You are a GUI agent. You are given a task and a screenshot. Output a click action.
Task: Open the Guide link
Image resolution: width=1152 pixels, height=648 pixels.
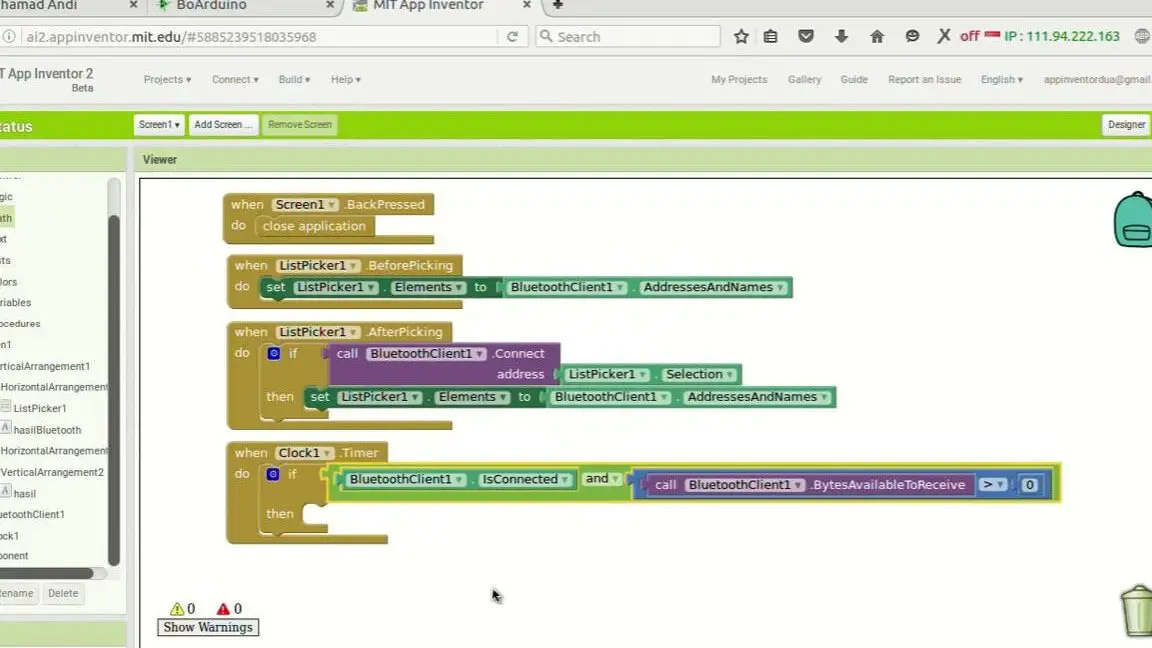click(x=854, y=79)
